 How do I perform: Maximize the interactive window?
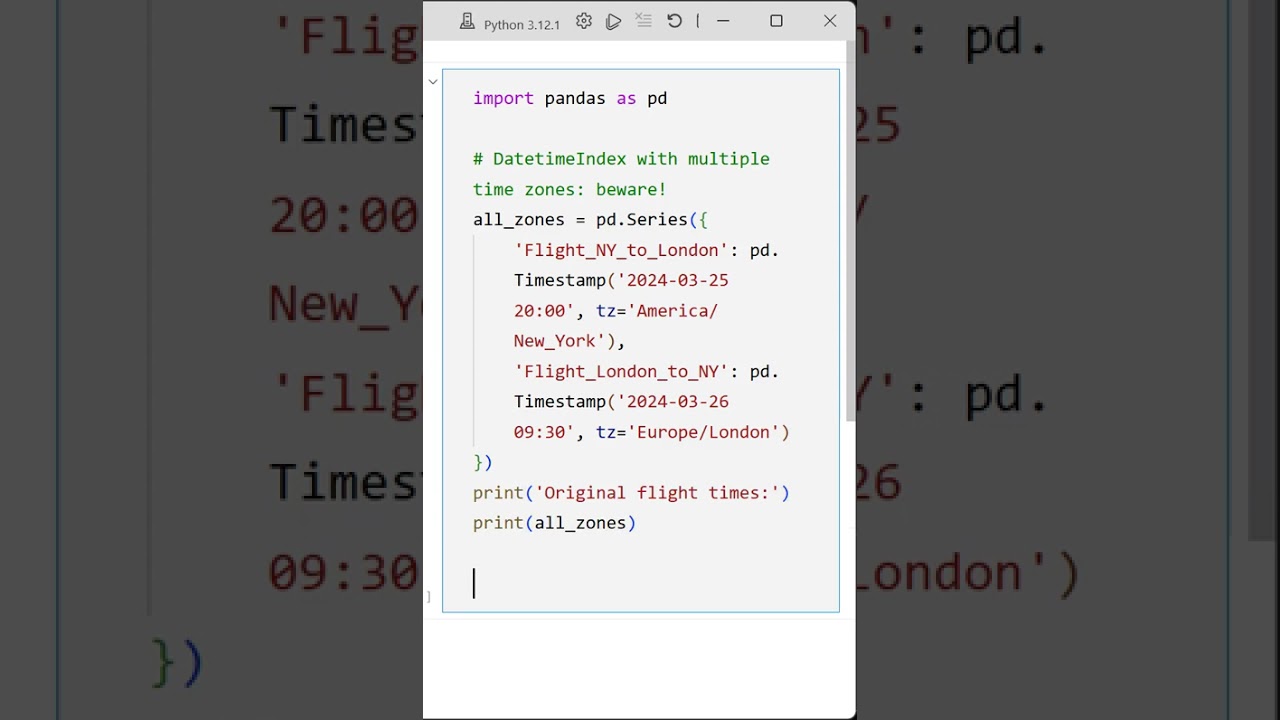(x=776, y=21)
